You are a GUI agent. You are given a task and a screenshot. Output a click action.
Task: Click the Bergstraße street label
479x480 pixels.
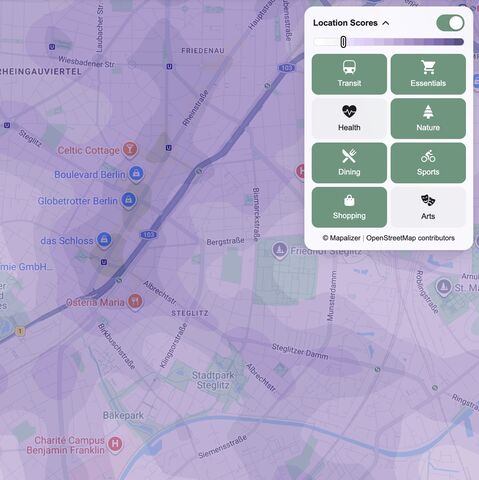pyautogui.click(x=225, y=241)
